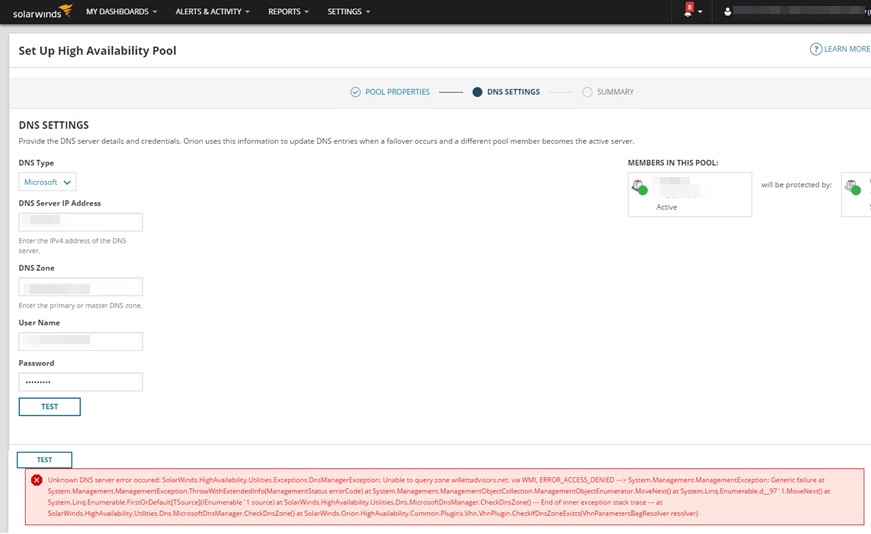This screenshot has width=871, height=534.
Task: Click the protecting member server icon
Action: click(851, 186)
